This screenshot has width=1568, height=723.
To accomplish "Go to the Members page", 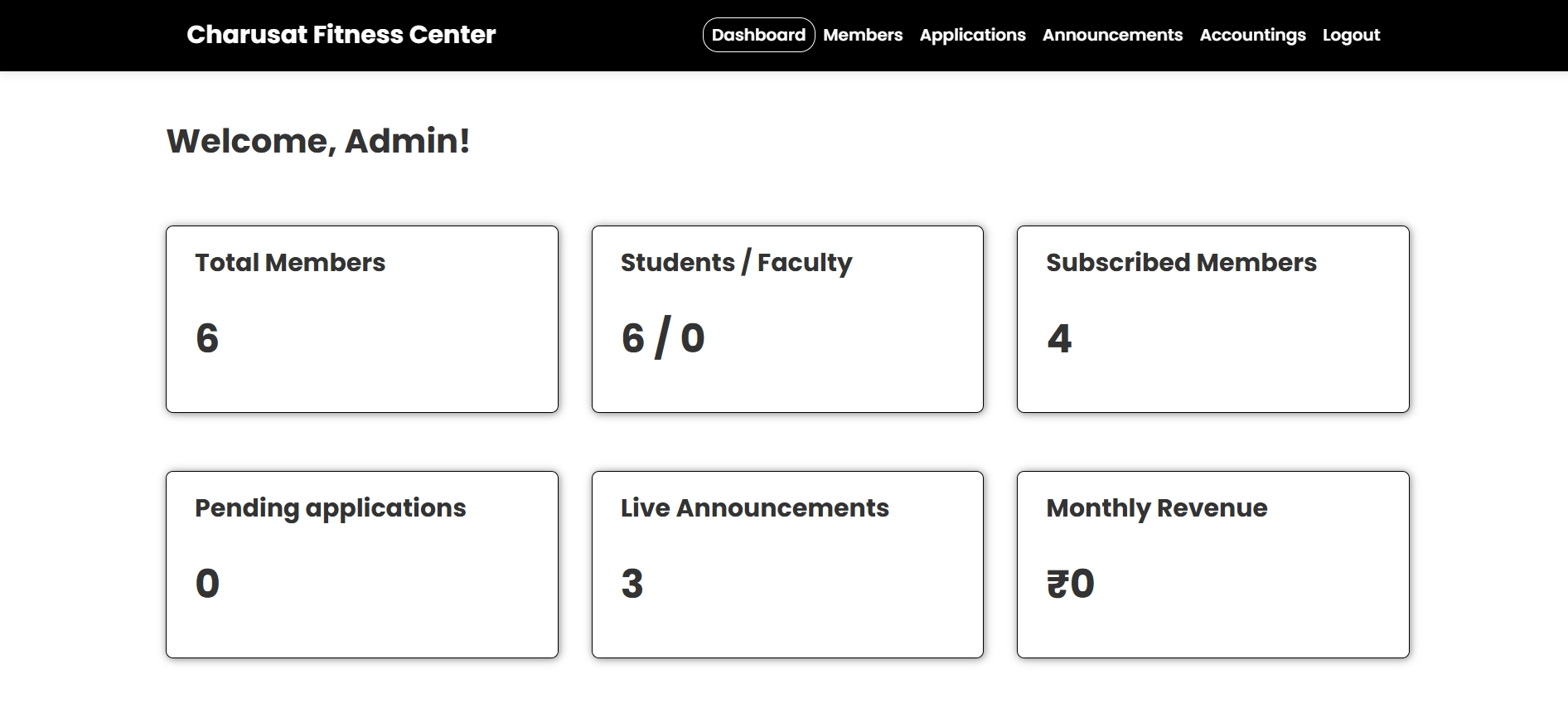I will 863,35.
